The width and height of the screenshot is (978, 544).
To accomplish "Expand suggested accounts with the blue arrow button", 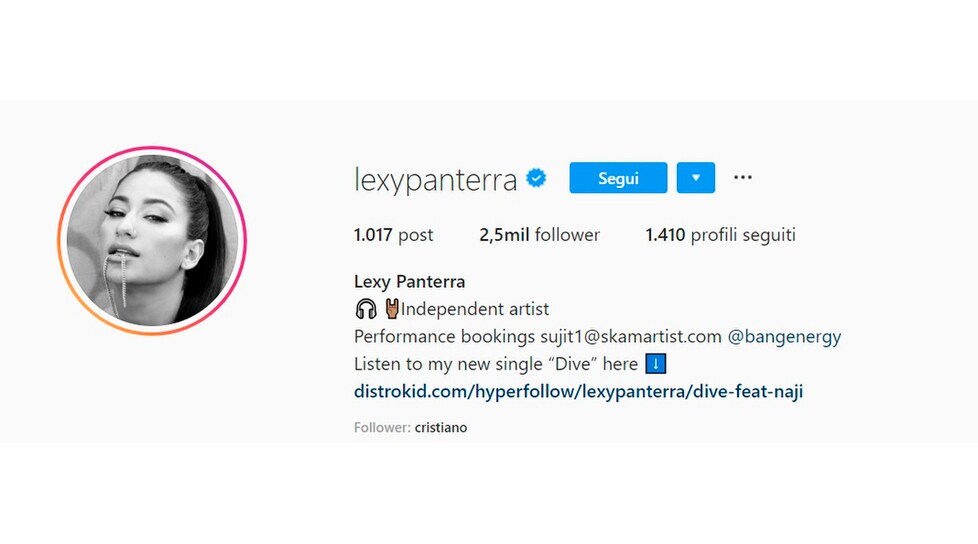I will (x=695, y=178).
